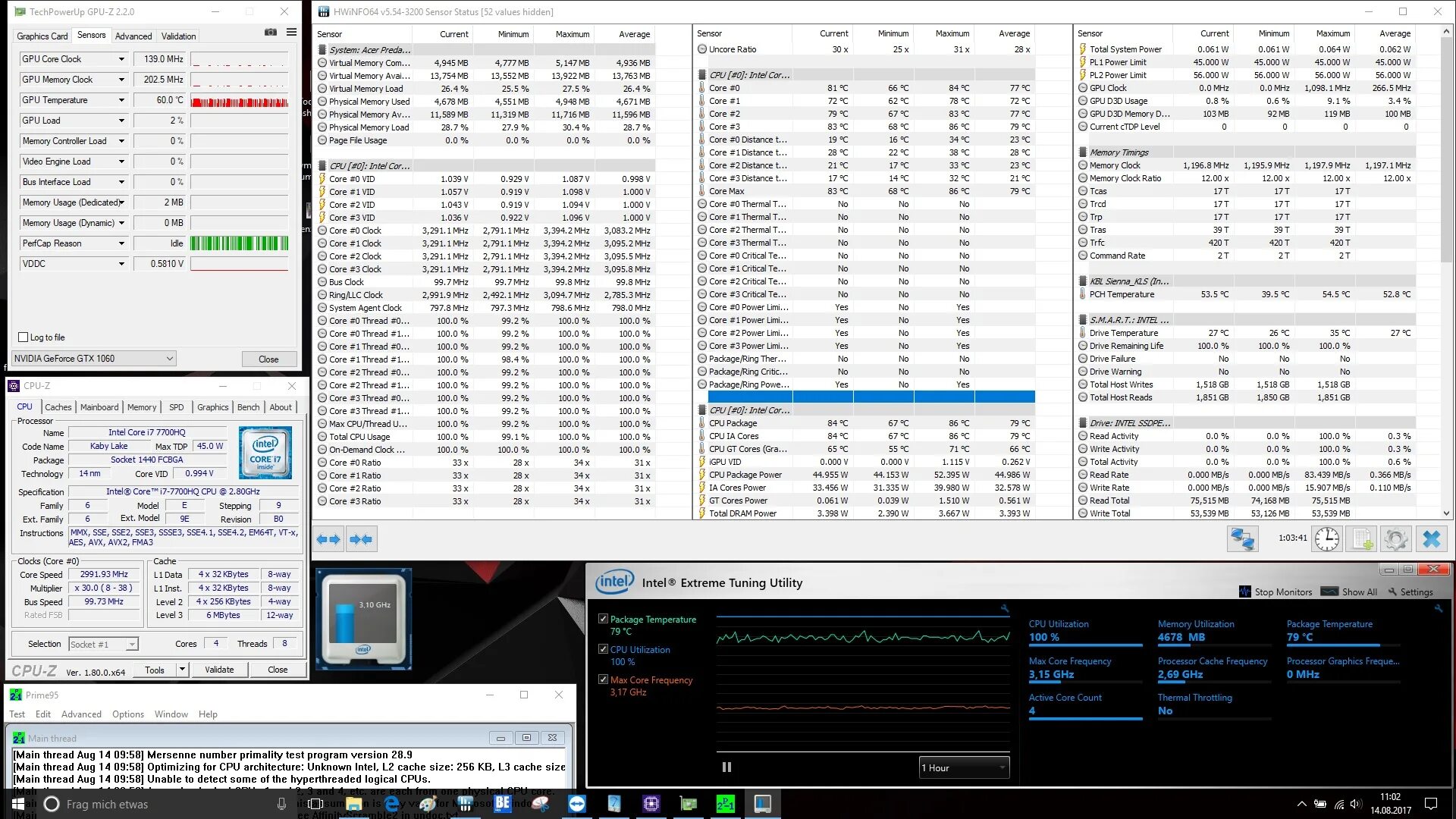This screenshot has width=1456, height=819.
Task: Uncheck Max Core Frequency monitor
Action: (603, 679)
